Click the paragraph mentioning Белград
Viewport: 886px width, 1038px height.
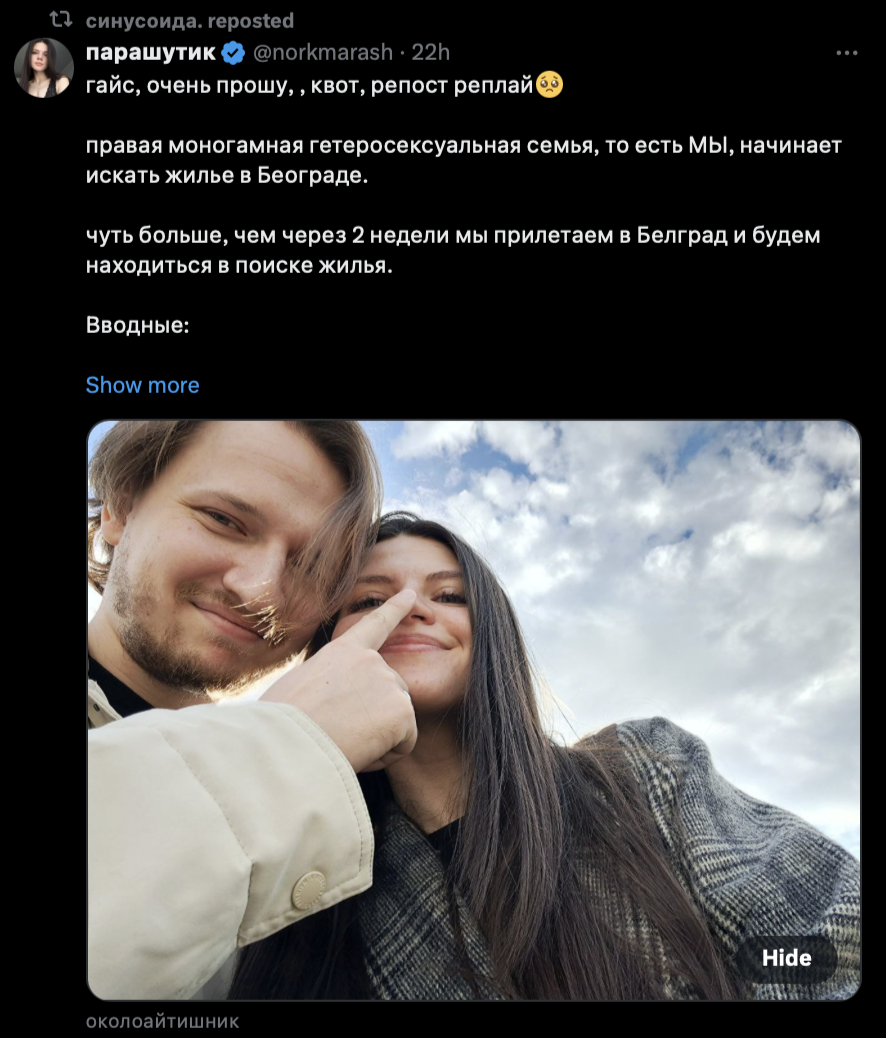(453, 250)
